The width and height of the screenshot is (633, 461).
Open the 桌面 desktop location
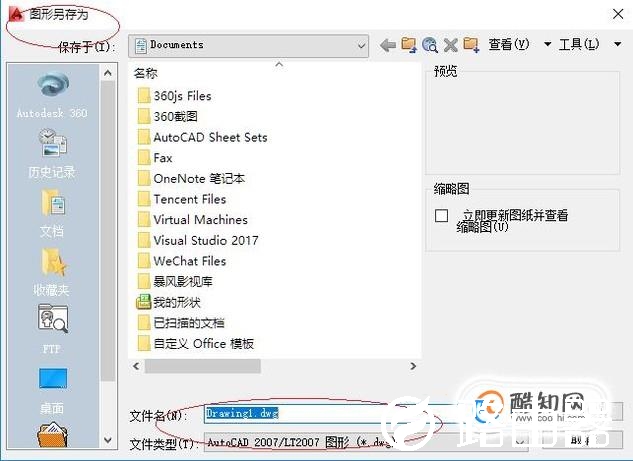[x=52, y=391]
